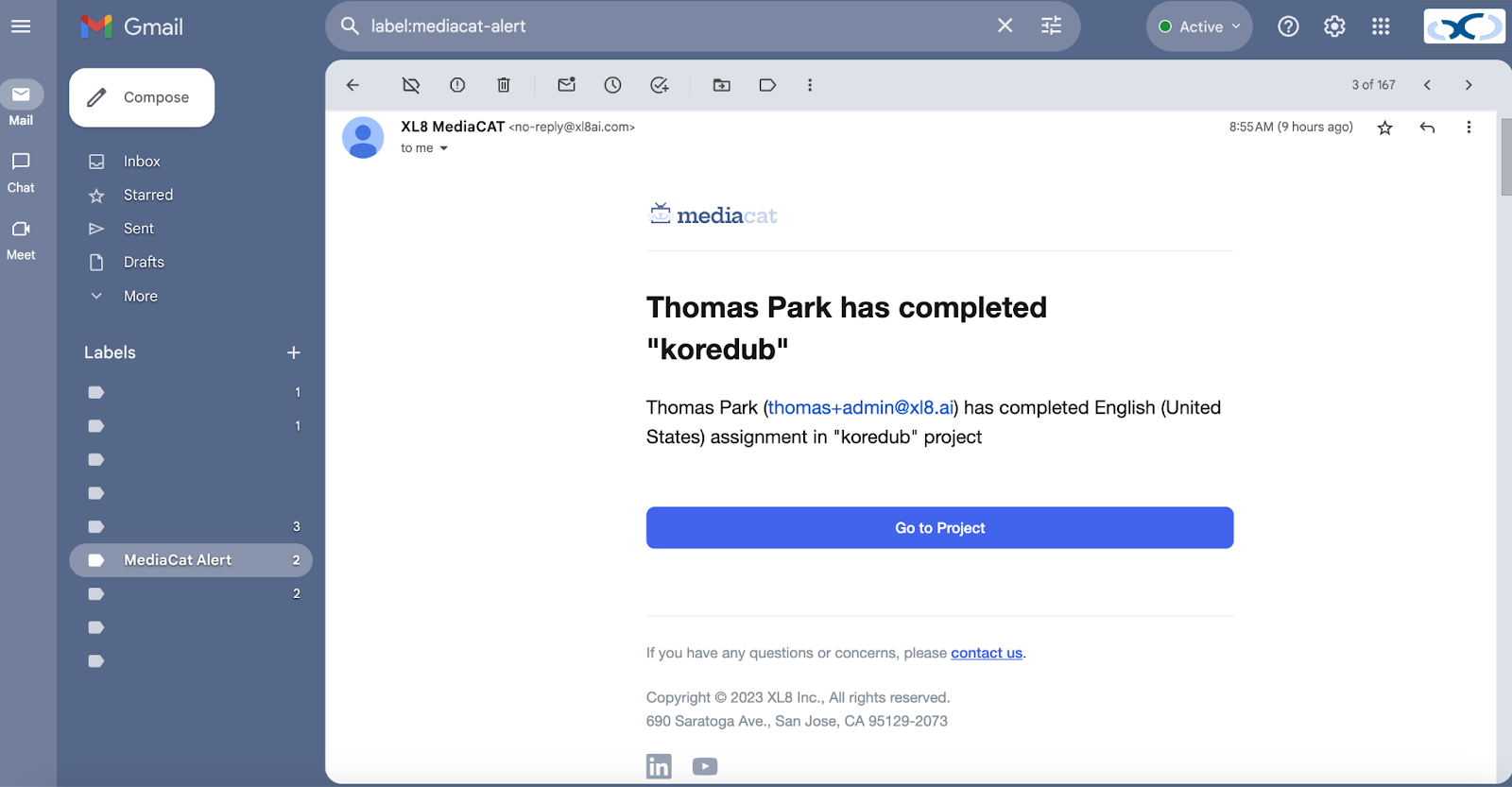1512x787 pixels.
Task: Go to the newer conversation
Action: (1427, 85)
